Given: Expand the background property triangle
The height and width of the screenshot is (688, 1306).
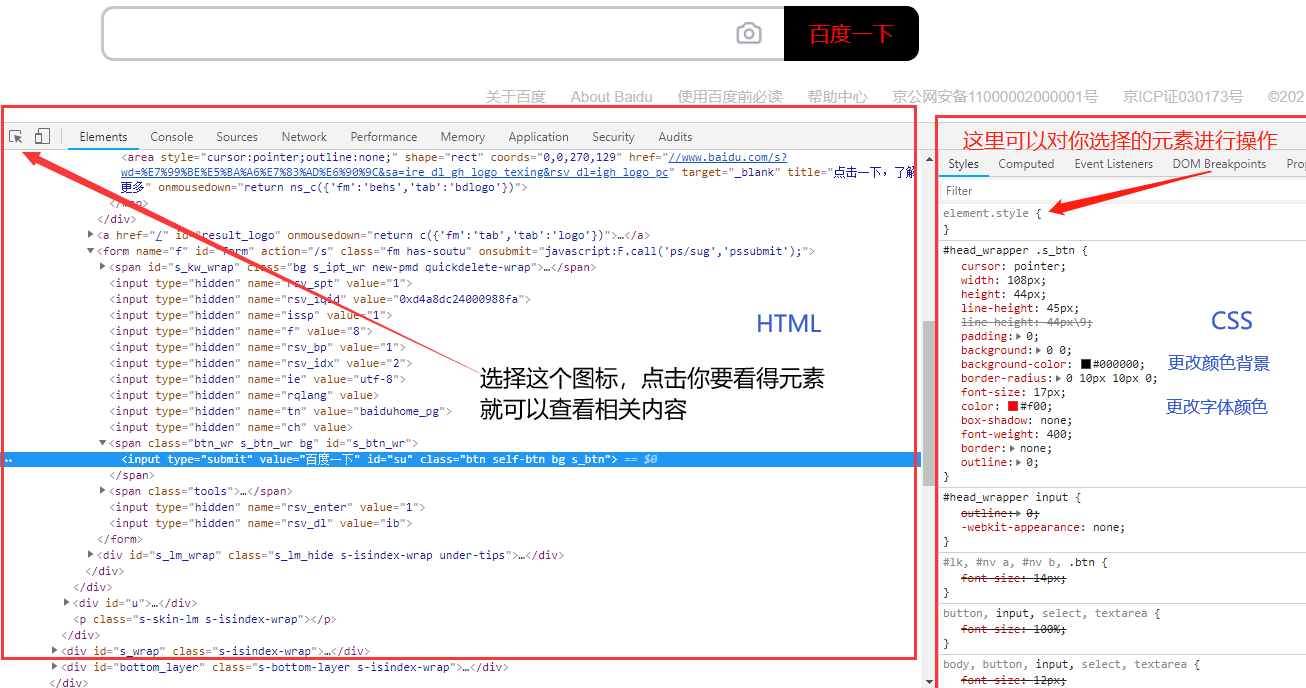Looking at the screenshot, I should tap(1040, 351).
